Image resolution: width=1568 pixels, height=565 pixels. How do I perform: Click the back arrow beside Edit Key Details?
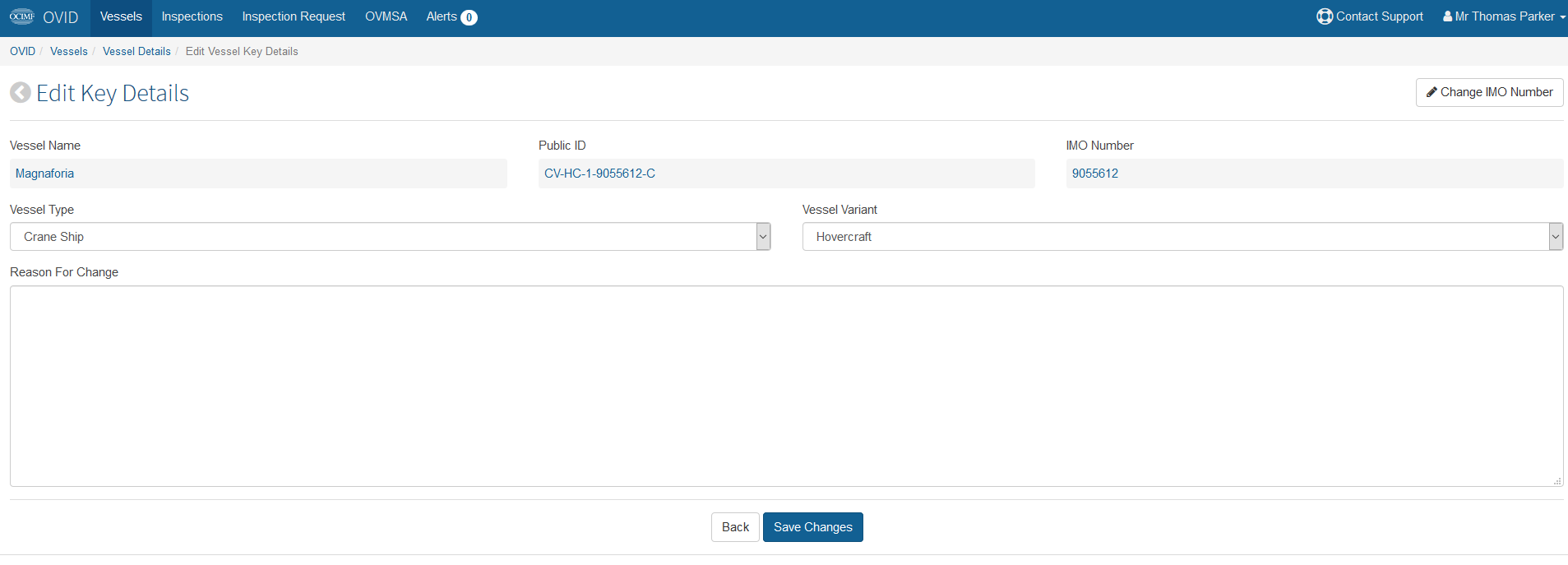21,93
